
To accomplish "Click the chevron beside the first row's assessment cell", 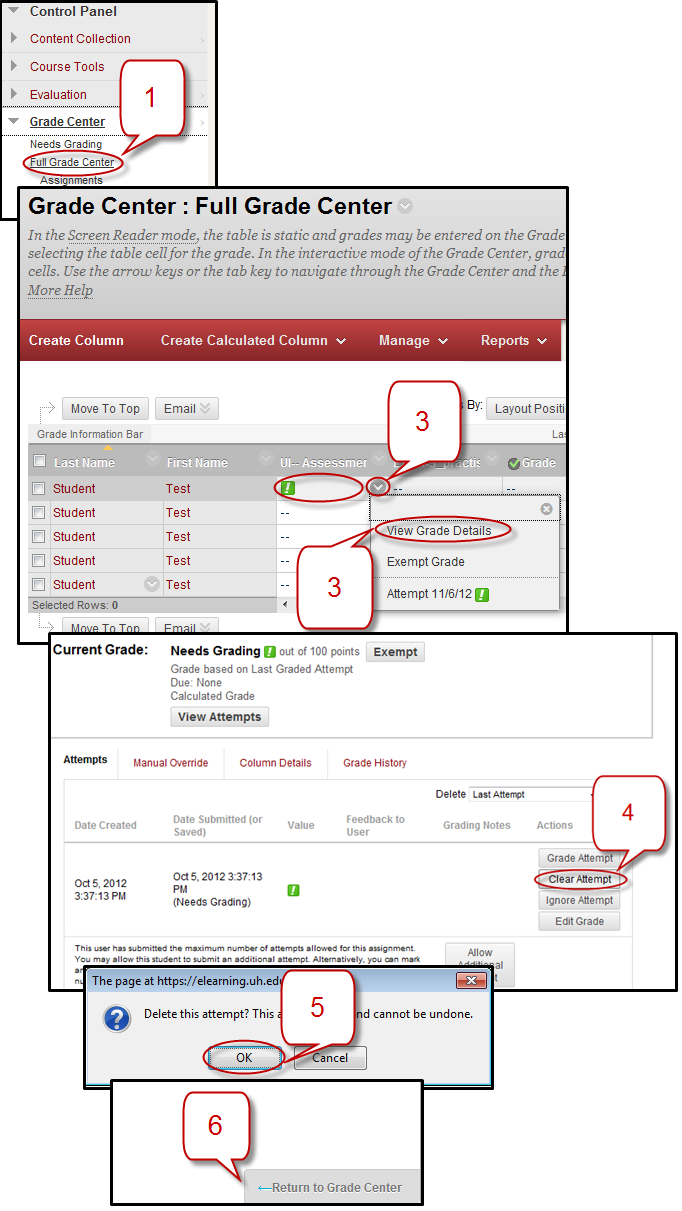I will click(377, 487).
